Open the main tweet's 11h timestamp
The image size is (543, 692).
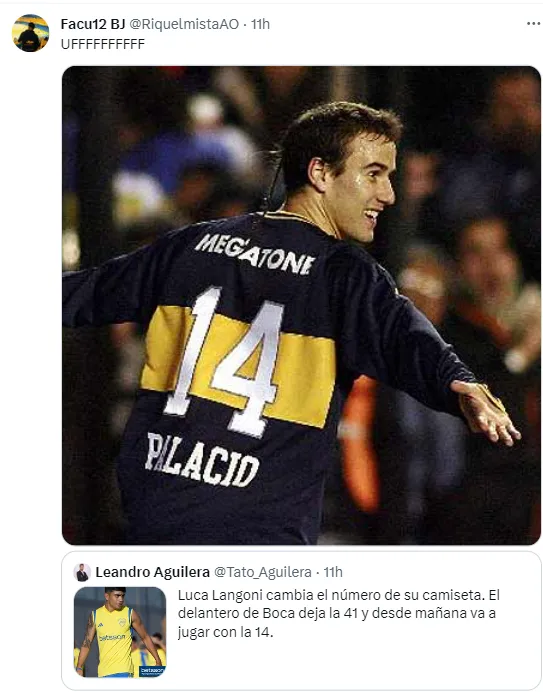coord(260,24)
